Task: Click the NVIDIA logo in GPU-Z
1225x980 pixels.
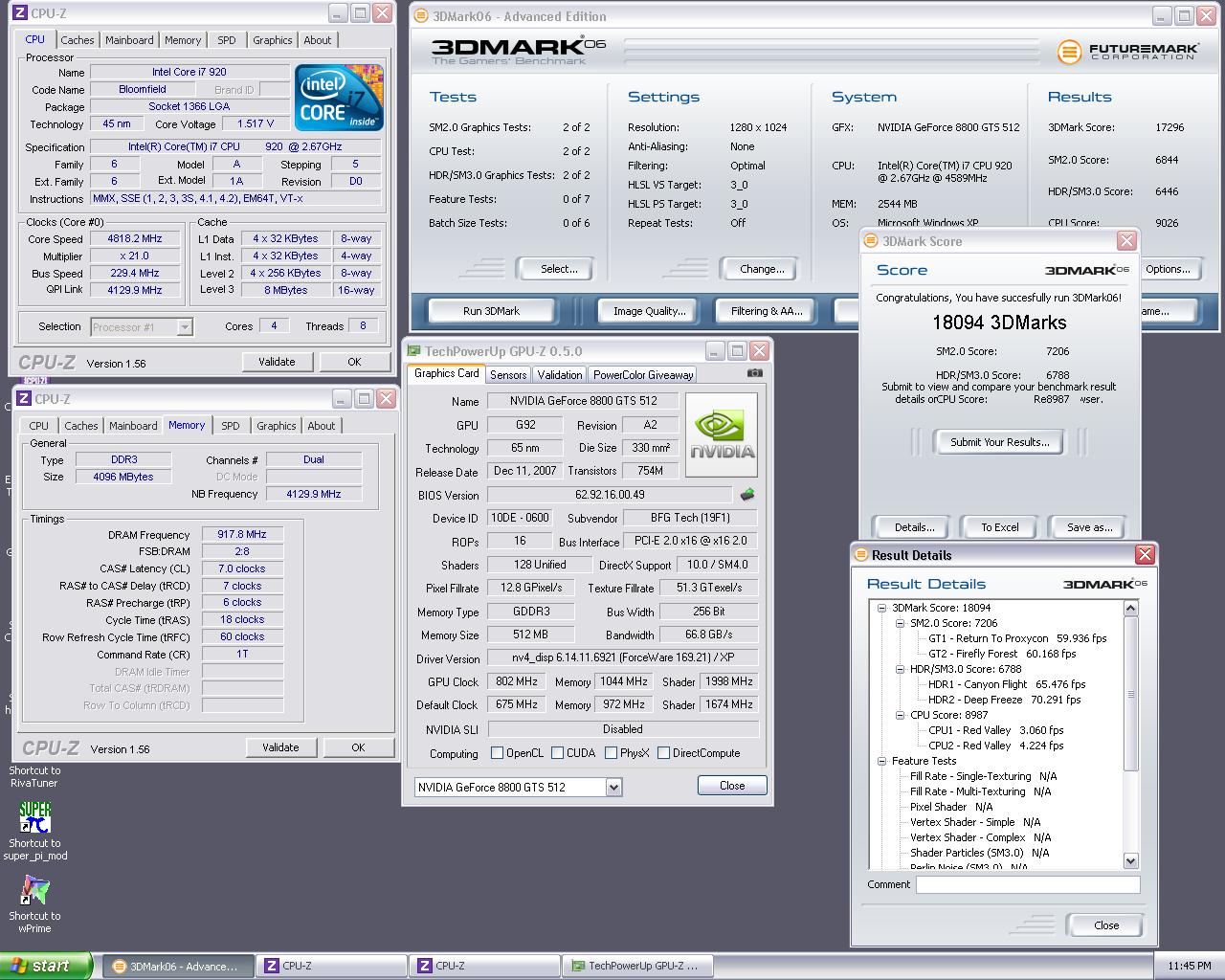Action: [722, 434]
